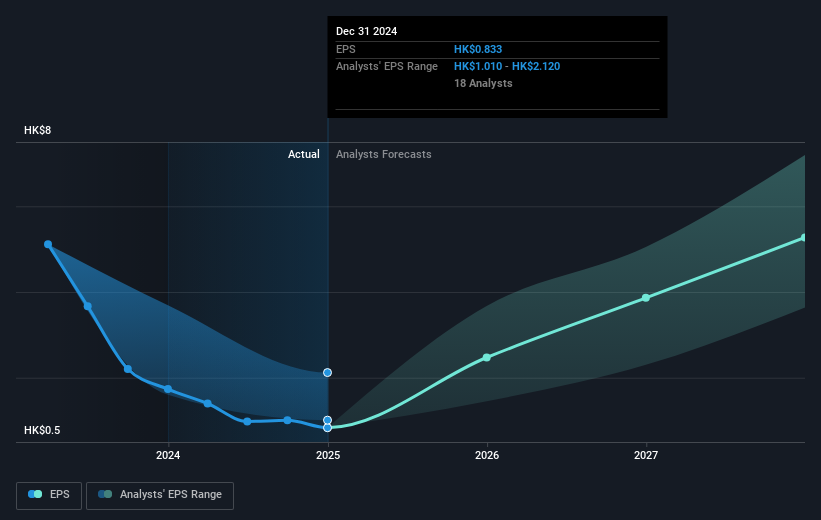Click the 'Actual' section label

304,154
